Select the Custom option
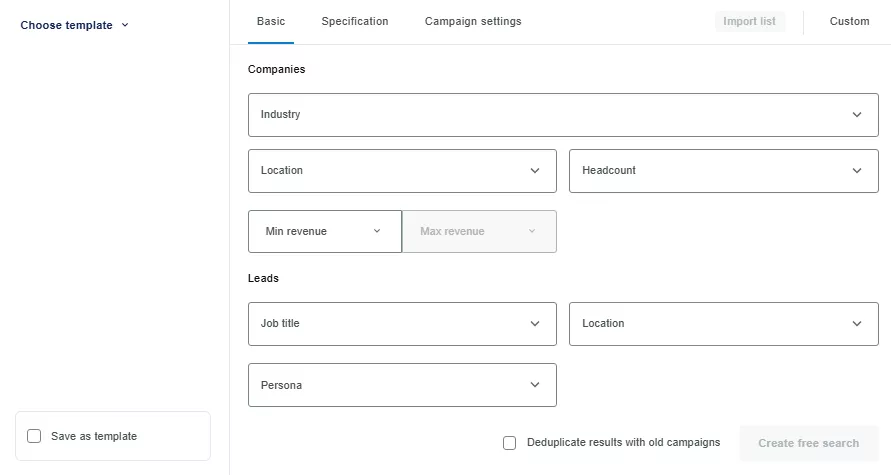This screenshot has width=891, height=475. pyautogui.click(x=850, y=22)
